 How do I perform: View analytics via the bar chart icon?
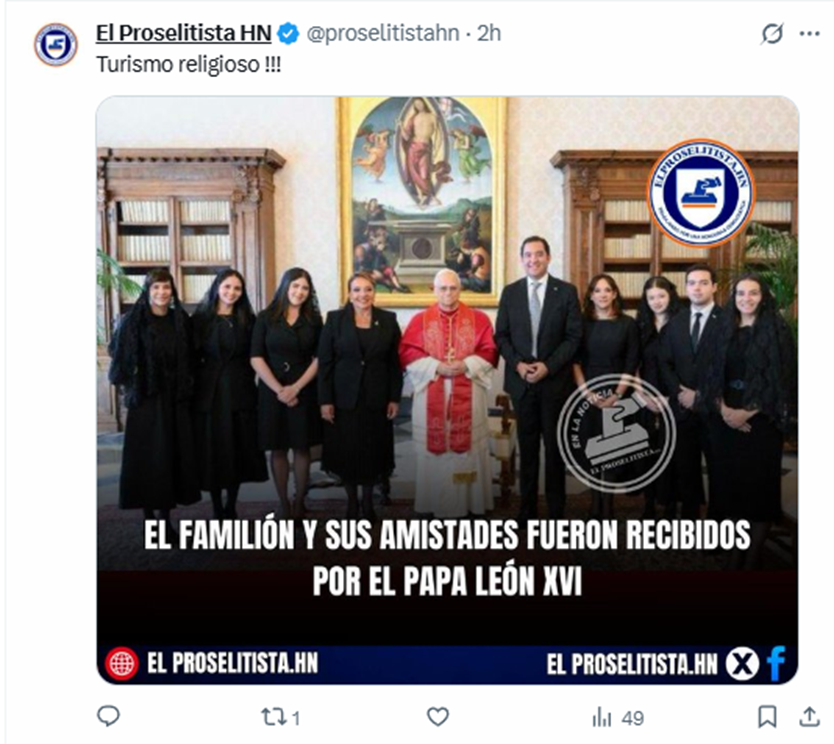[x=602, y=717]
